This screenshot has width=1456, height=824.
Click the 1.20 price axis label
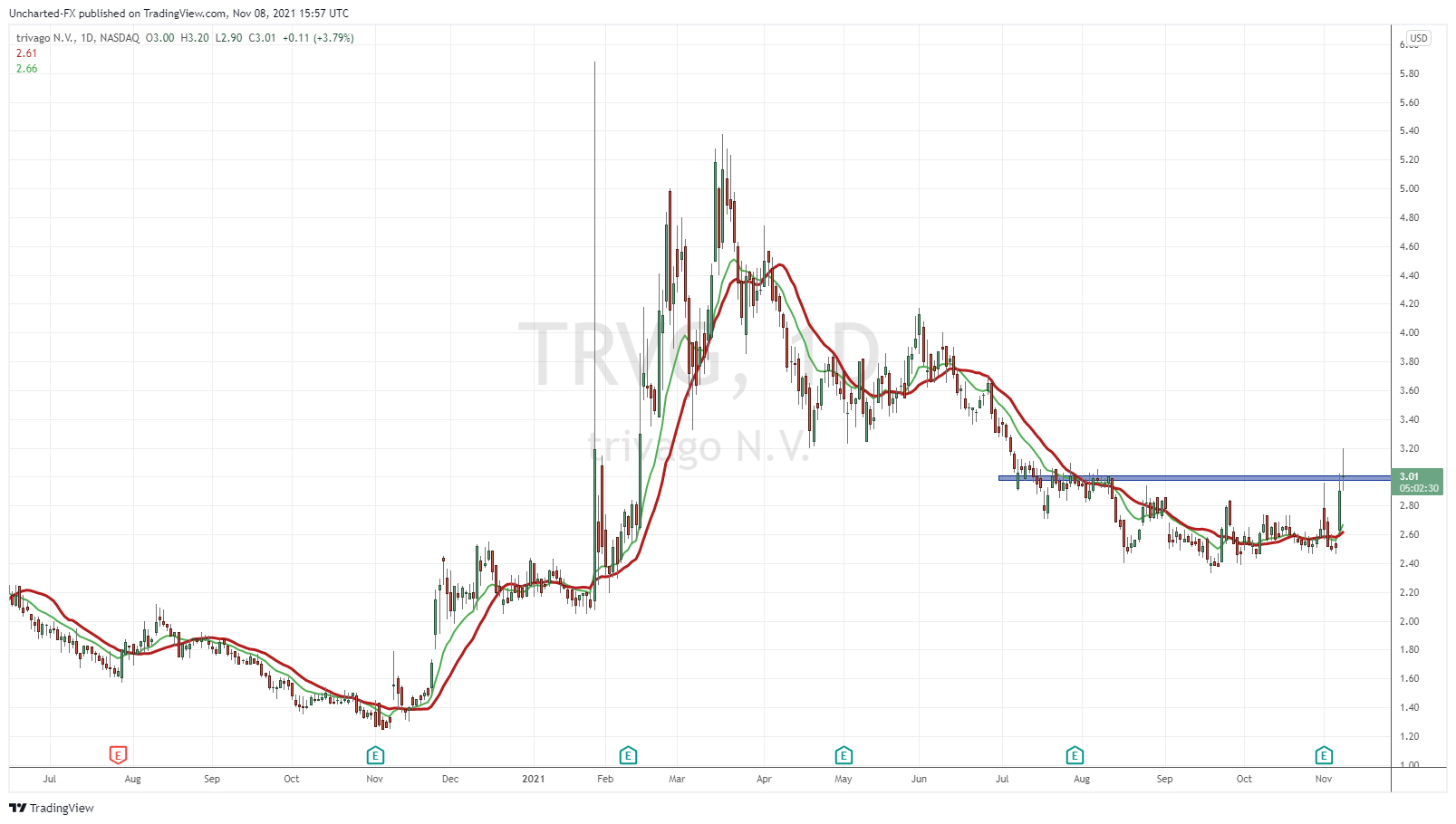1409,736
